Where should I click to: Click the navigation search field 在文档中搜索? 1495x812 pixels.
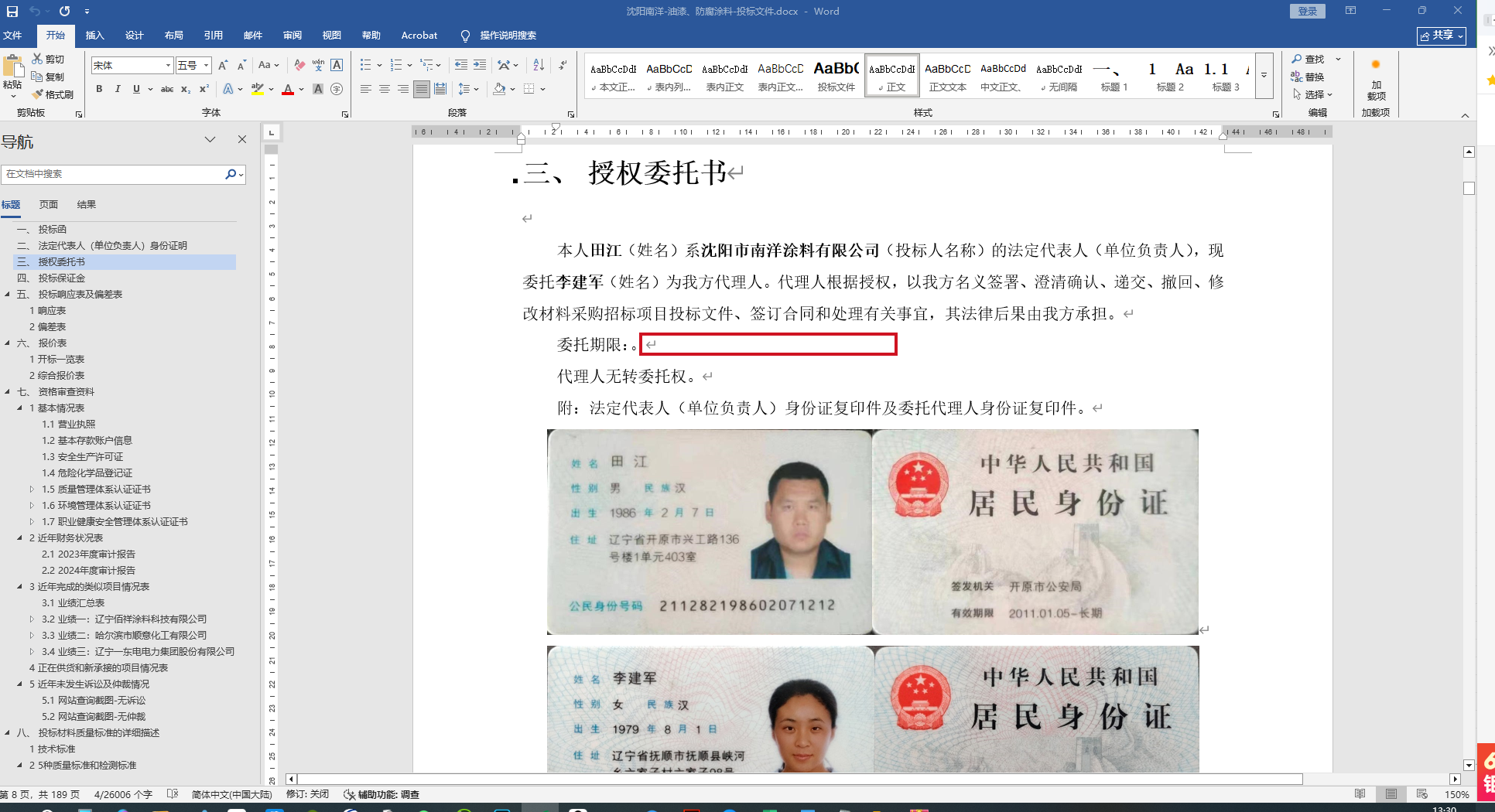[112, 174]
